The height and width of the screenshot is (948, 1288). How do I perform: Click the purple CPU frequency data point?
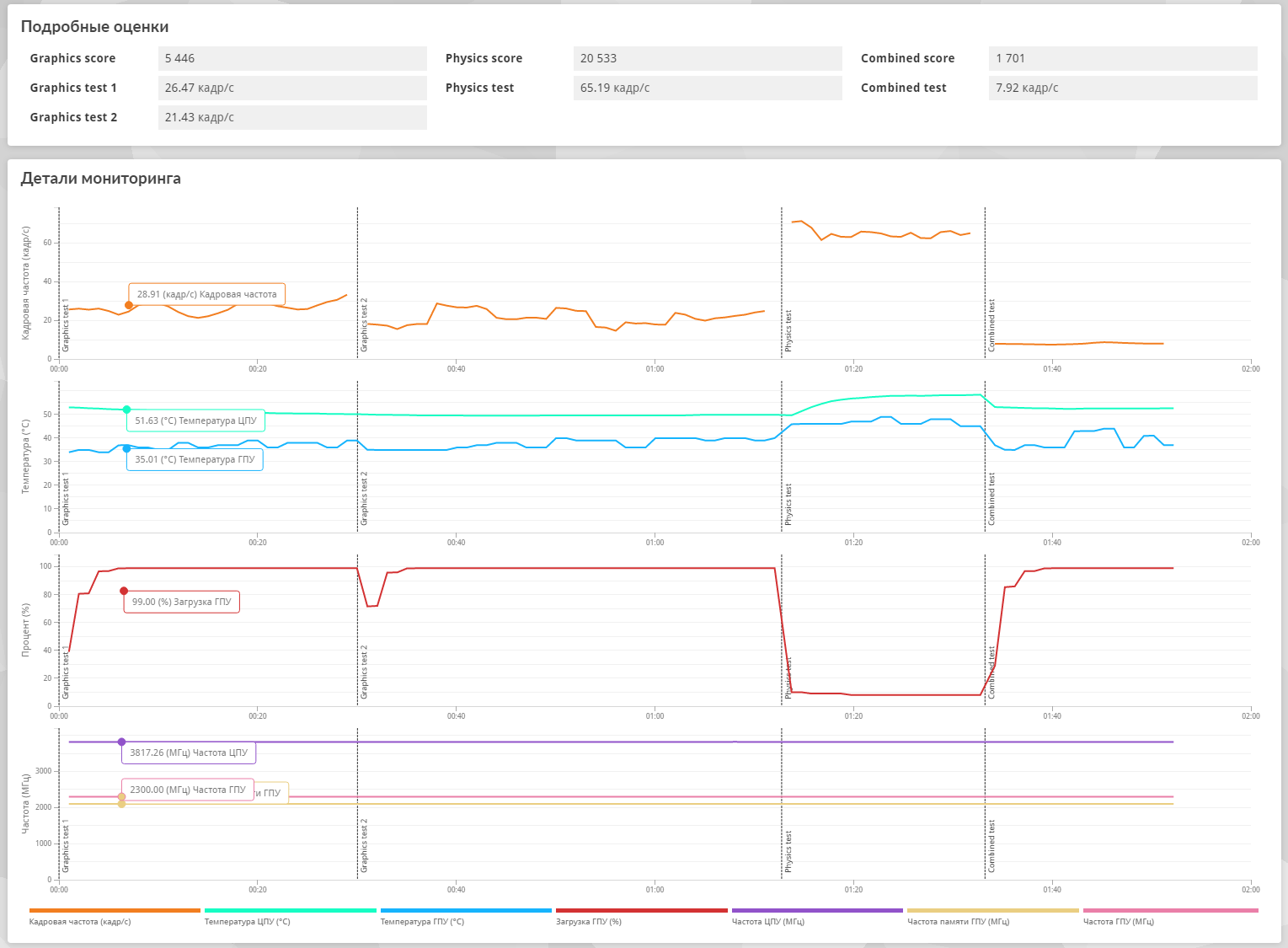[x=121, y=742]
